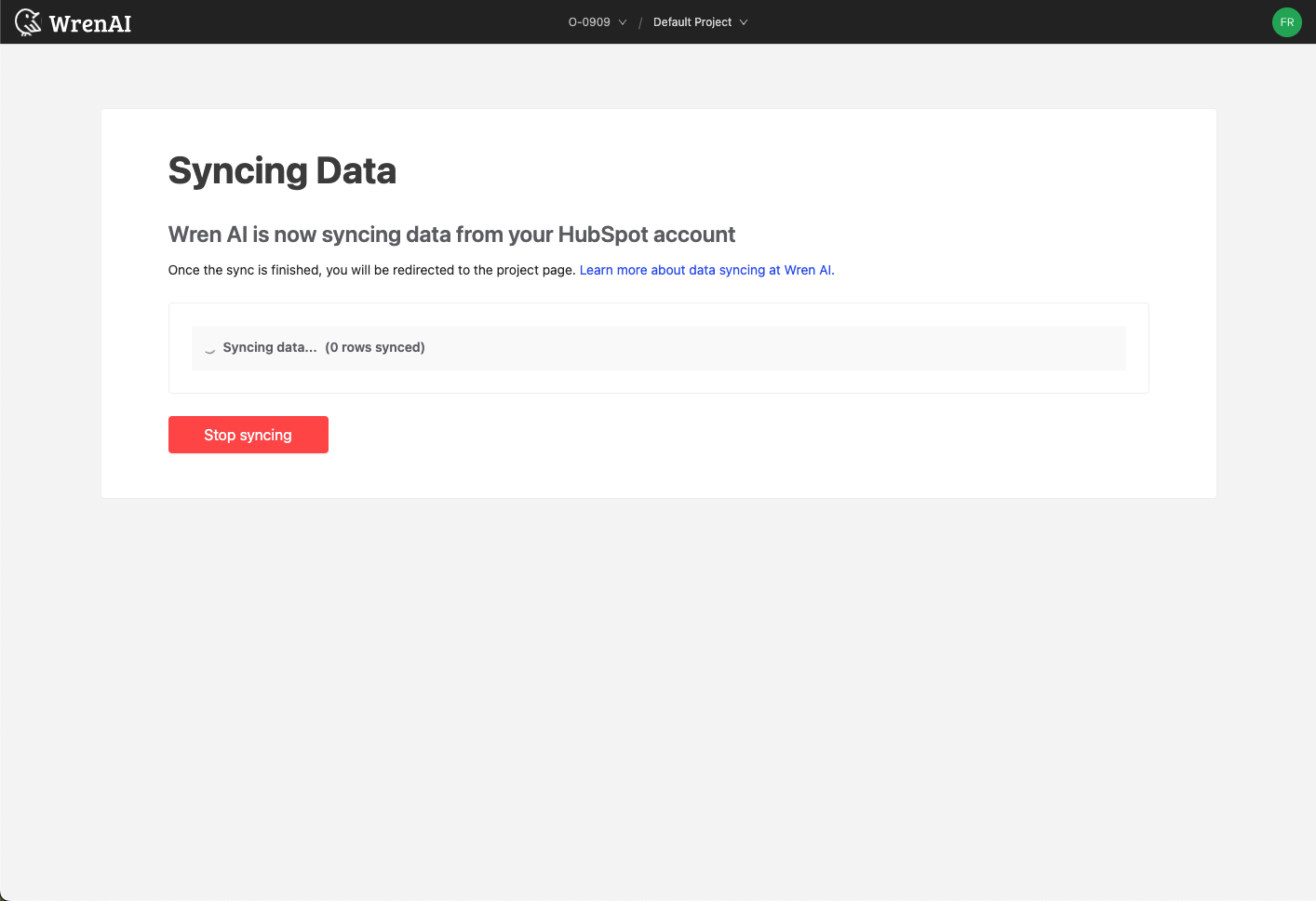Image resolution: width=1316 pixels, height=901 pixels.
Task: Stop the data sync
Action: pyautogui.click(x=248, y=435)
